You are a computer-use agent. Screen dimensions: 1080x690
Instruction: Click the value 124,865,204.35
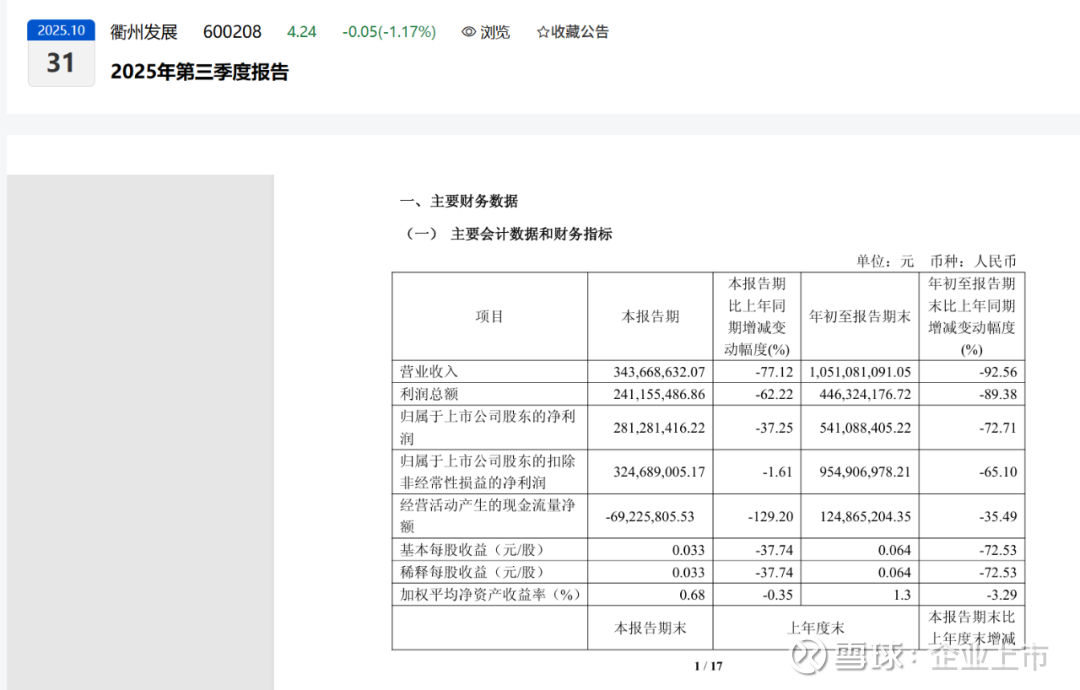coord(865,516)
